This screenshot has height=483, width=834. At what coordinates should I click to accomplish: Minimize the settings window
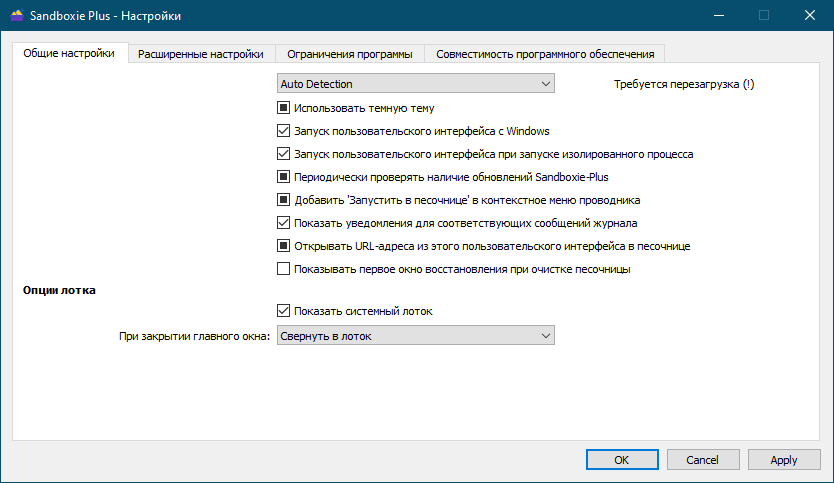(x=719, y=15)
